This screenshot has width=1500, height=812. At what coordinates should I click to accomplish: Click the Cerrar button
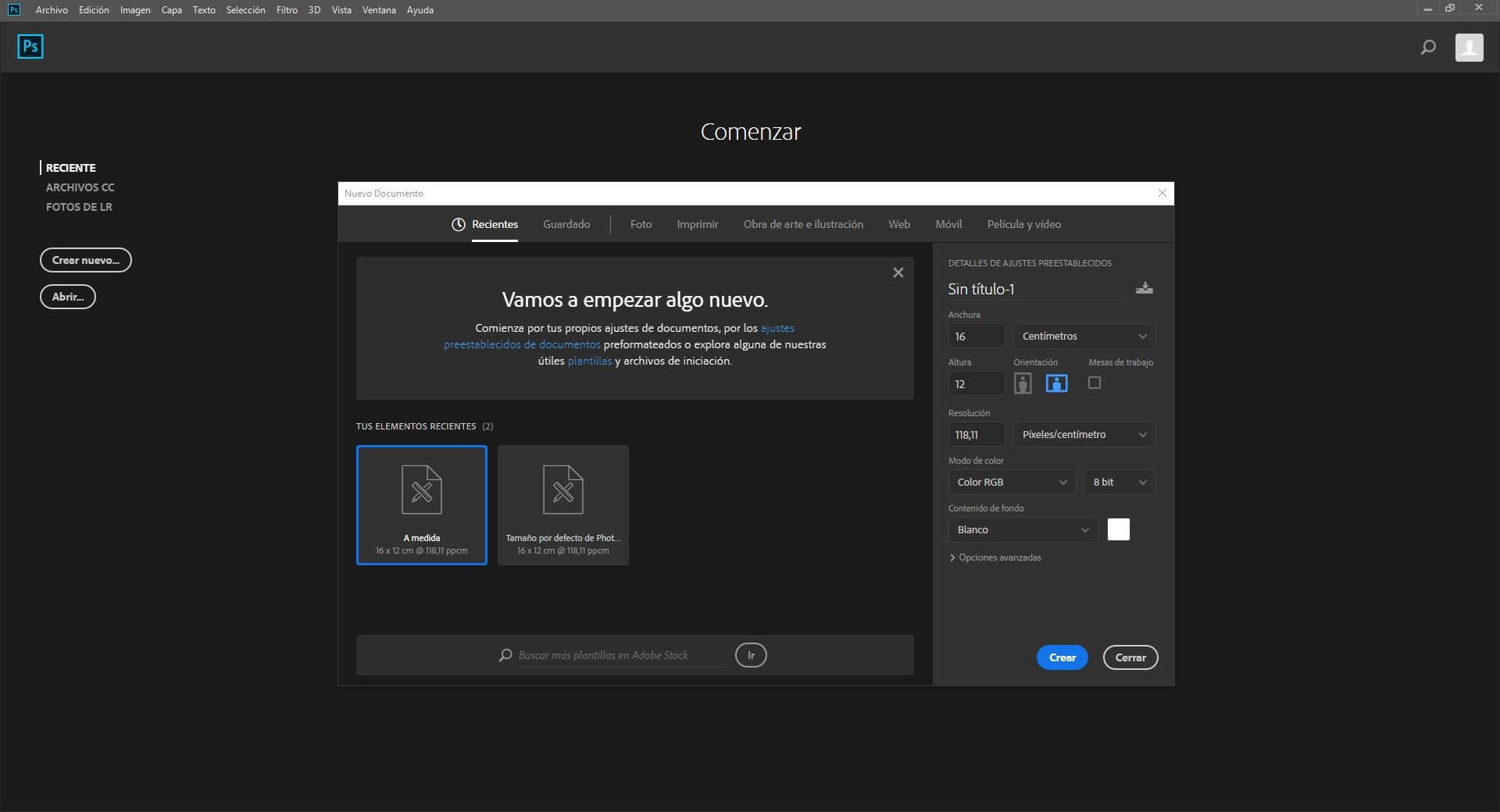(x=1130, y=657)
